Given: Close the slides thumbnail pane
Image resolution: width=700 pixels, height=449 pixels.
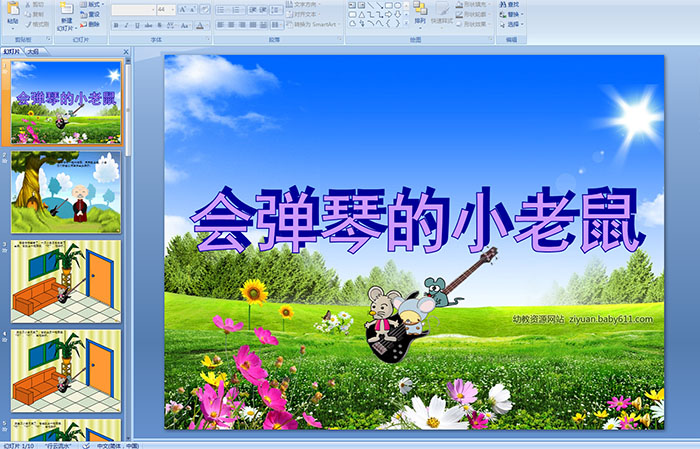Looking at the screenshot, I should coord(126,52).
